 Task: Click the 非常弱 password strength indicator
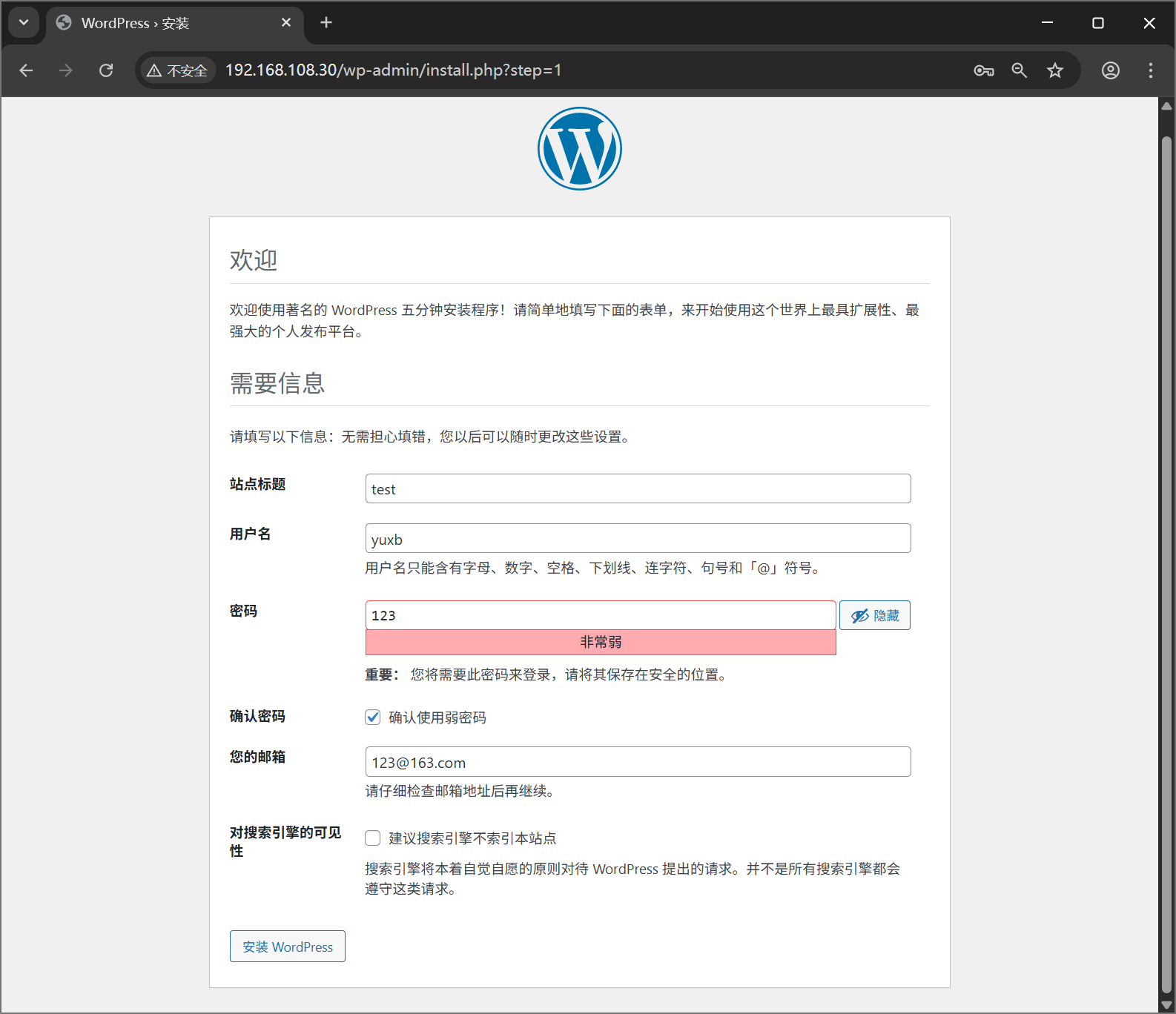pyautogui.click(x=601, y=642)
